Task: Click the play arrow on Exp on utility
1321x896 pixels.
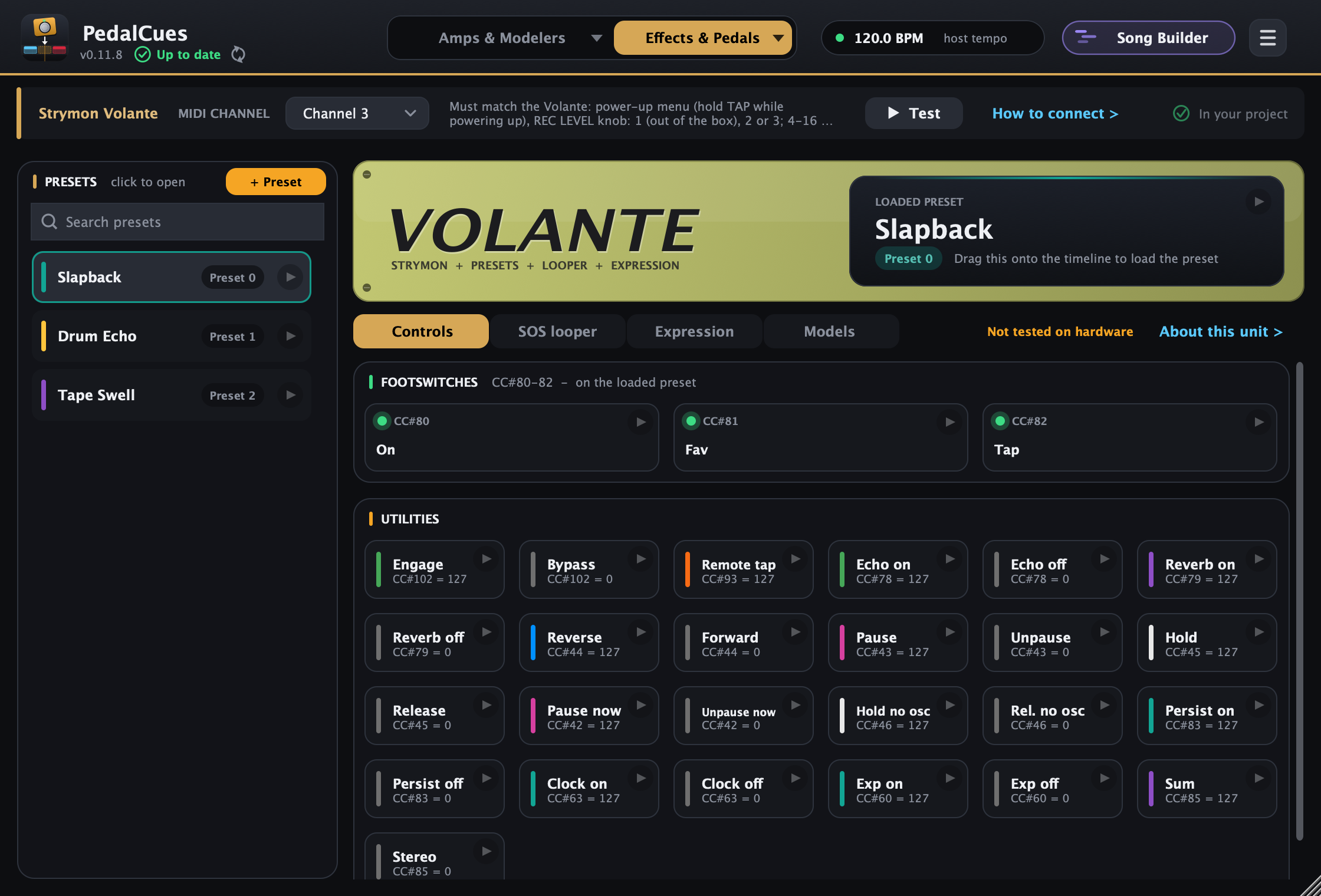Action: tap(949, 778)
